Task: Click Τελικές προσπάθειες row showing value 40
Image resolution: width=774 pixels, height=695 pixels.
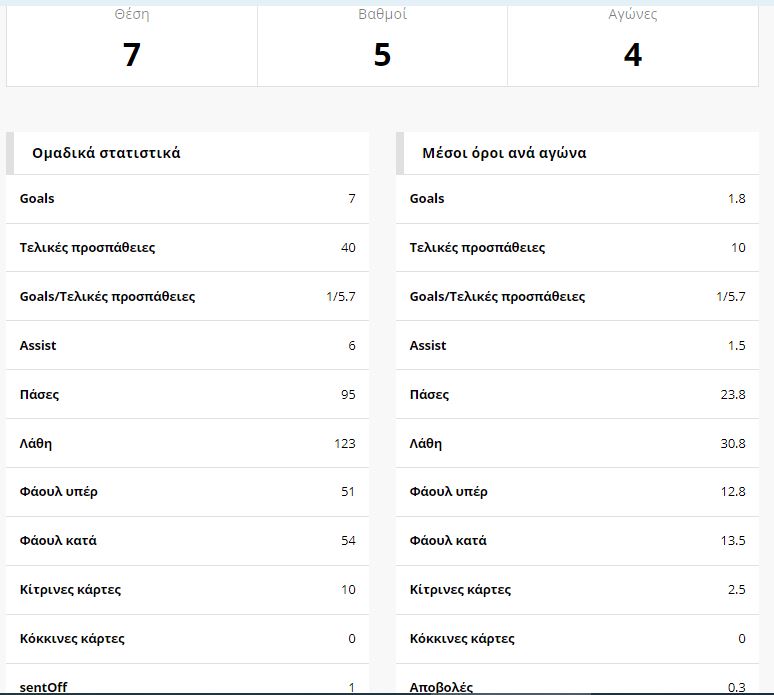Action: (187, 248)
